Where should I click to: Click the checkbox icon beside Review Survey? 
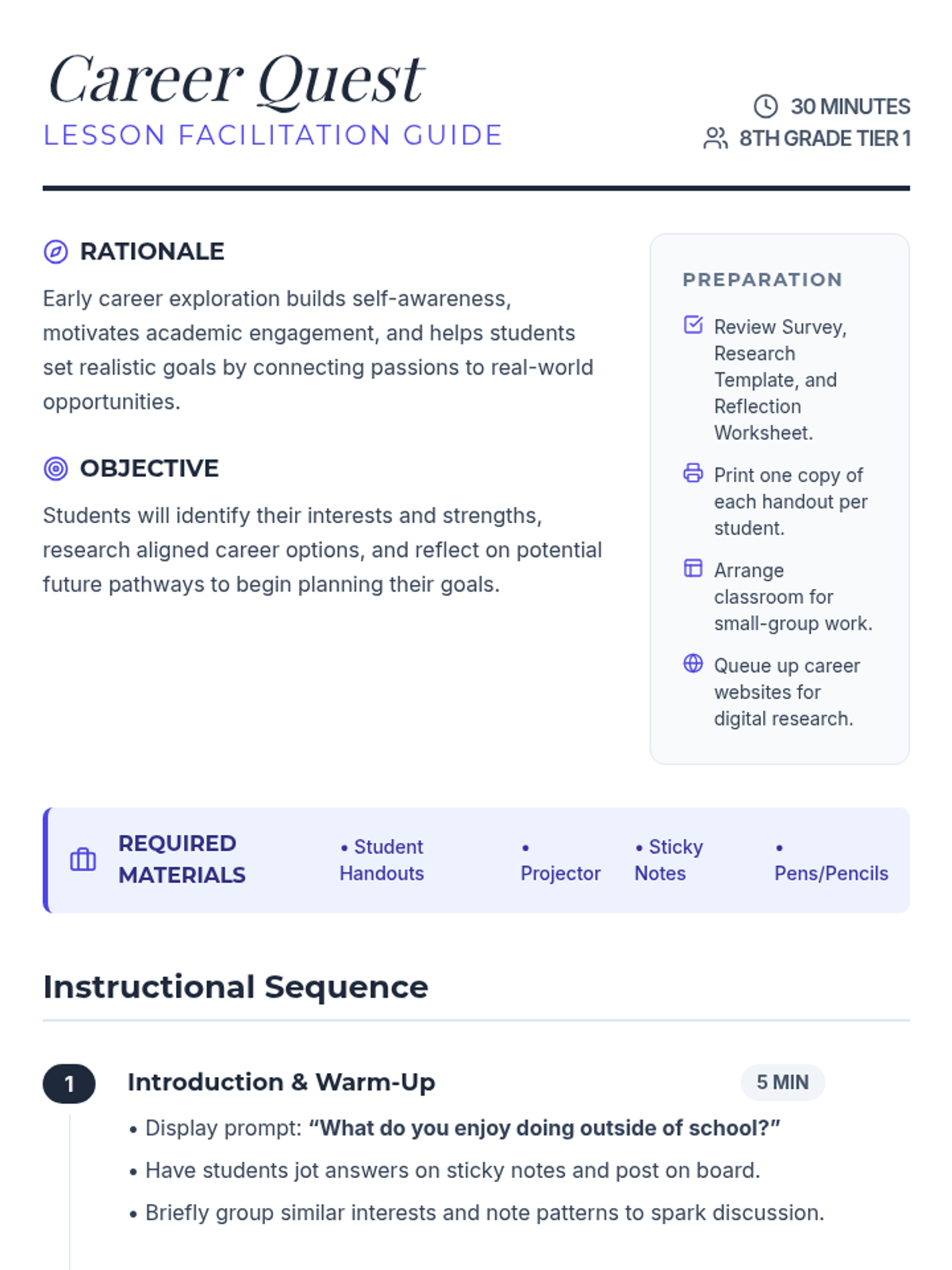click(693, 325)
